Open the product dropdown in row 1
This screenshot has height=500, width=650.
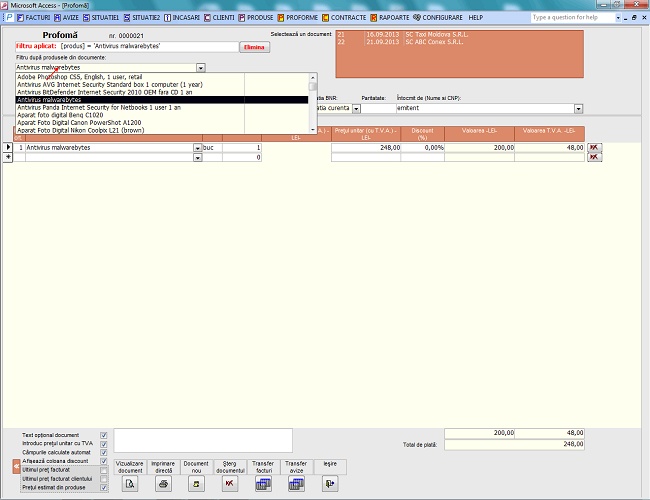pyautogui.click(x=197, y=148)
